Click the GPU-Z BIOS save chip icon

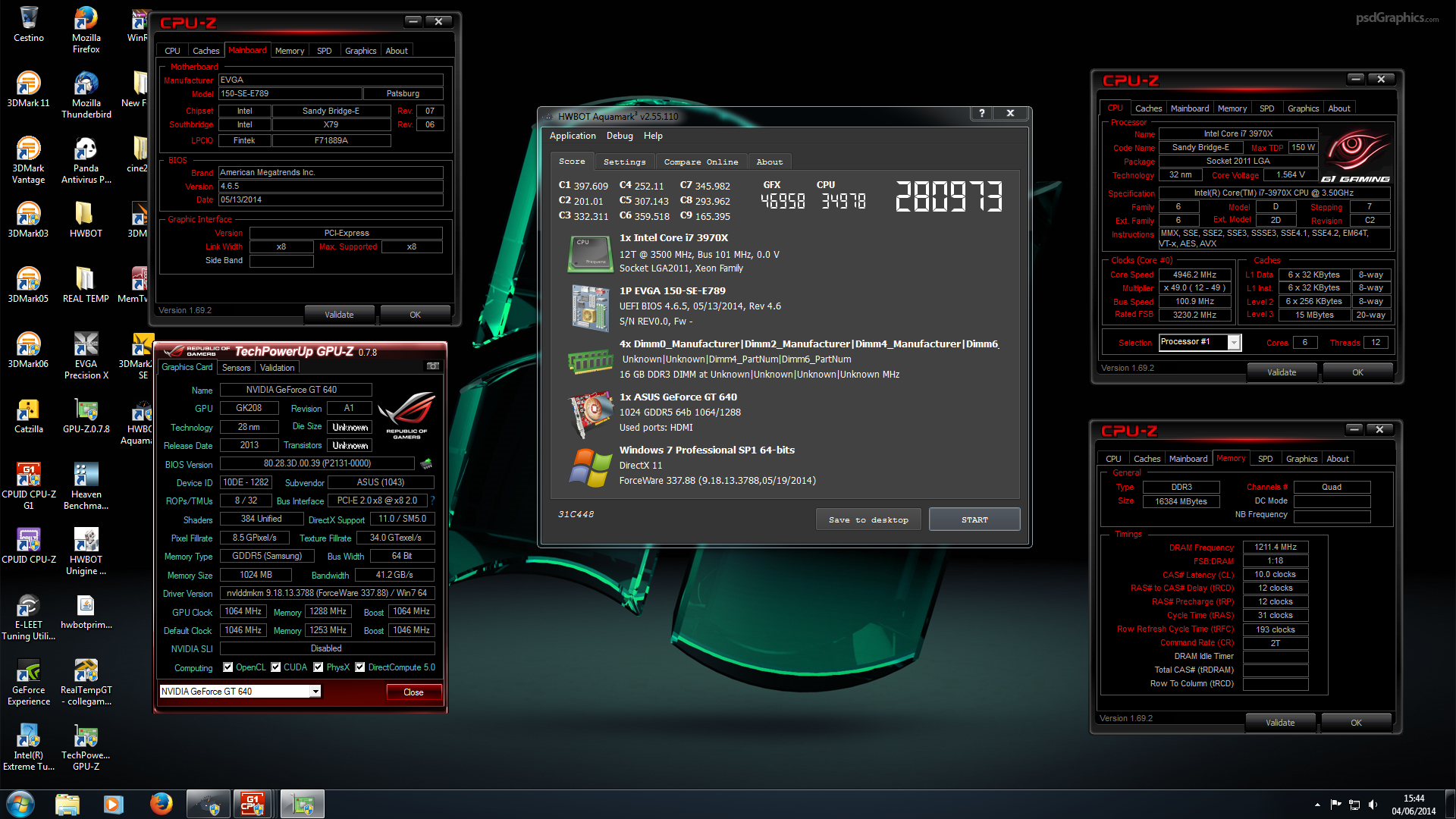click(x=426, y=463)
